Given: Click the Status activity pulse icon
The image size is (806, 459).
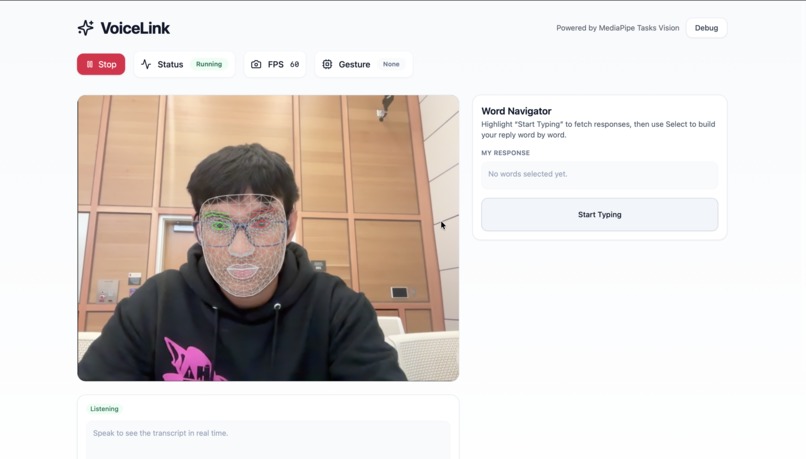Looking at the screenshot, I should coord(146,64).
